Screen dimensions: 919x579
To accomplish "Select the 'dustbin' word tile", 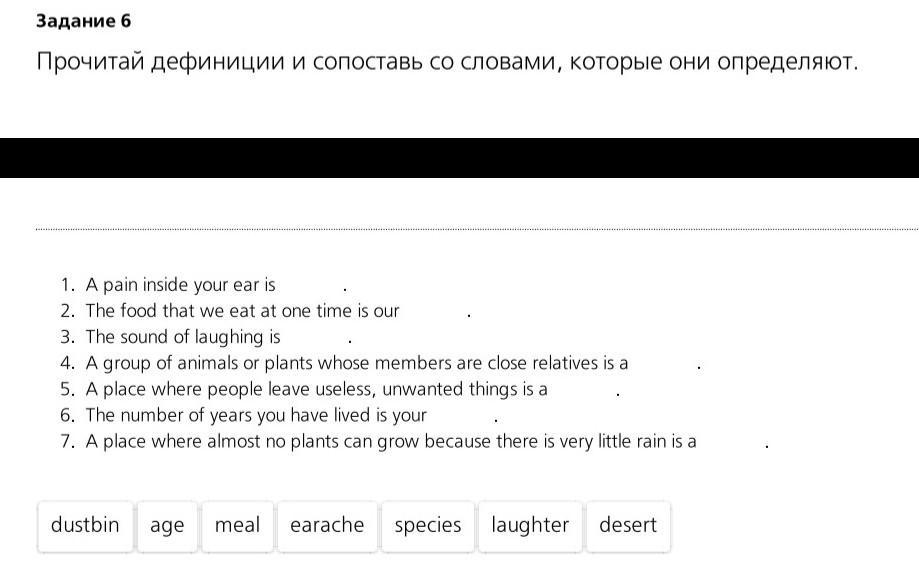I will point(85,526).
